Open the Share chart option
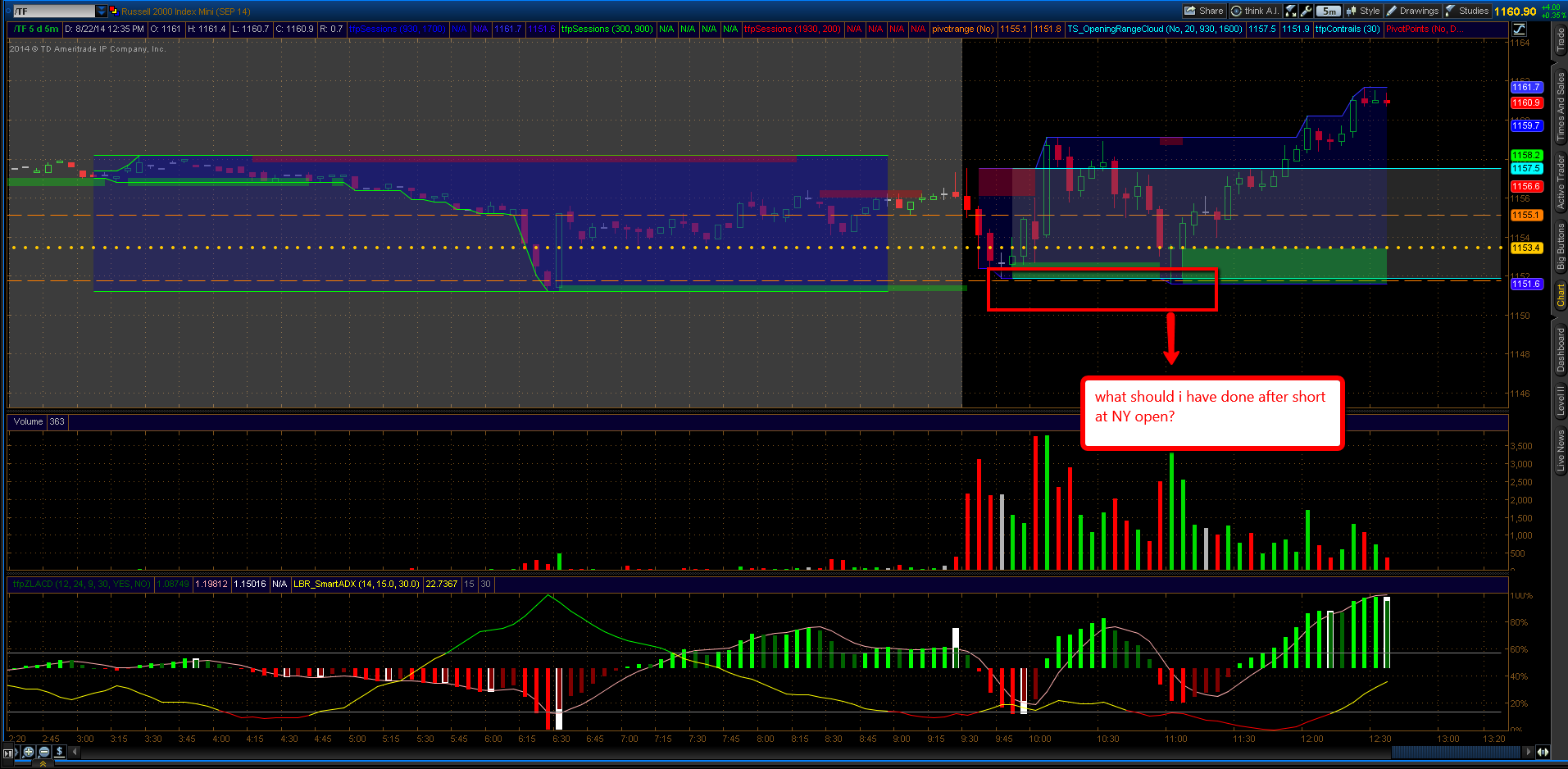The height and width of the screenshot is (769, 1568). pos(1204,11)
